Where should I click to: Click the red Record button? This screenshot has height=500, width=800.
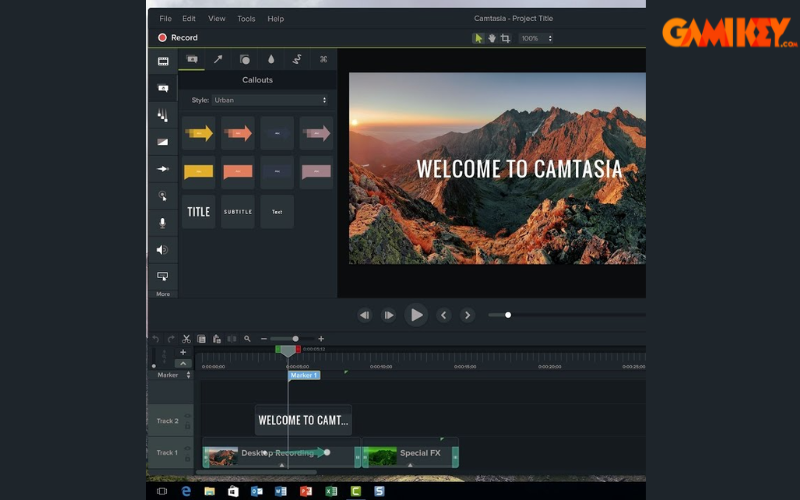178,38
